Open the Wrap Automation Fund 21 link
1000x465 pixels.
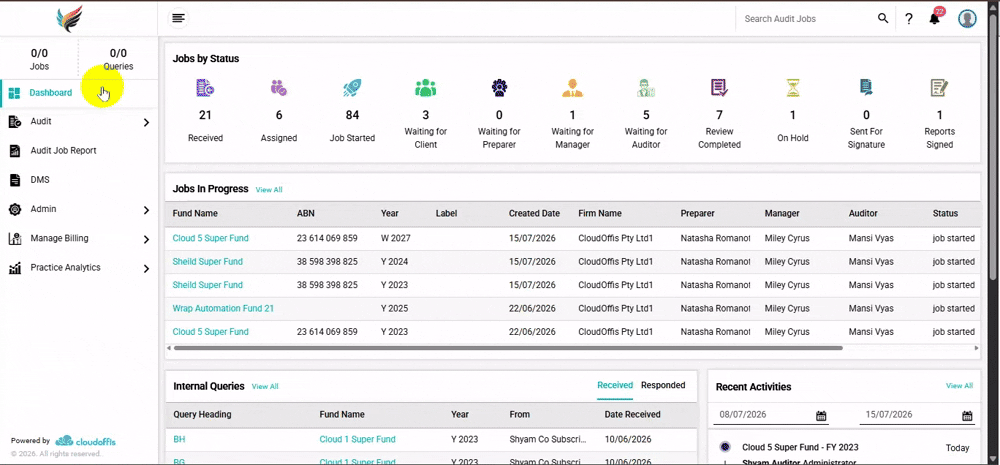pos(223,308)
